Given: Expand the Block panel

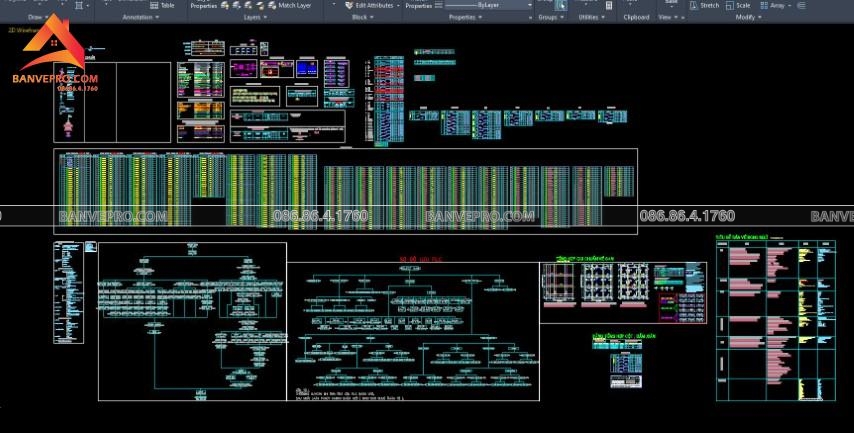Looking at the screenshot, I should 363,17.
